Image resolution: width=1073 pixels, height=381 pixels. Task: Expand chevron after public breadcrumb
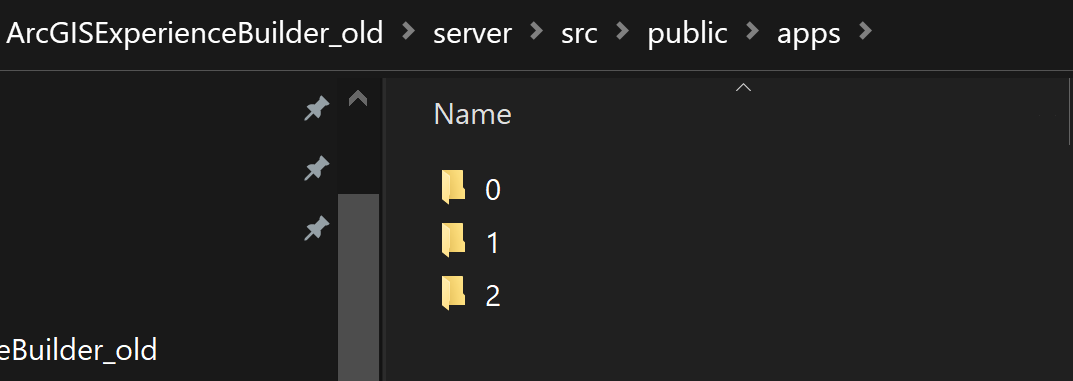752,31
